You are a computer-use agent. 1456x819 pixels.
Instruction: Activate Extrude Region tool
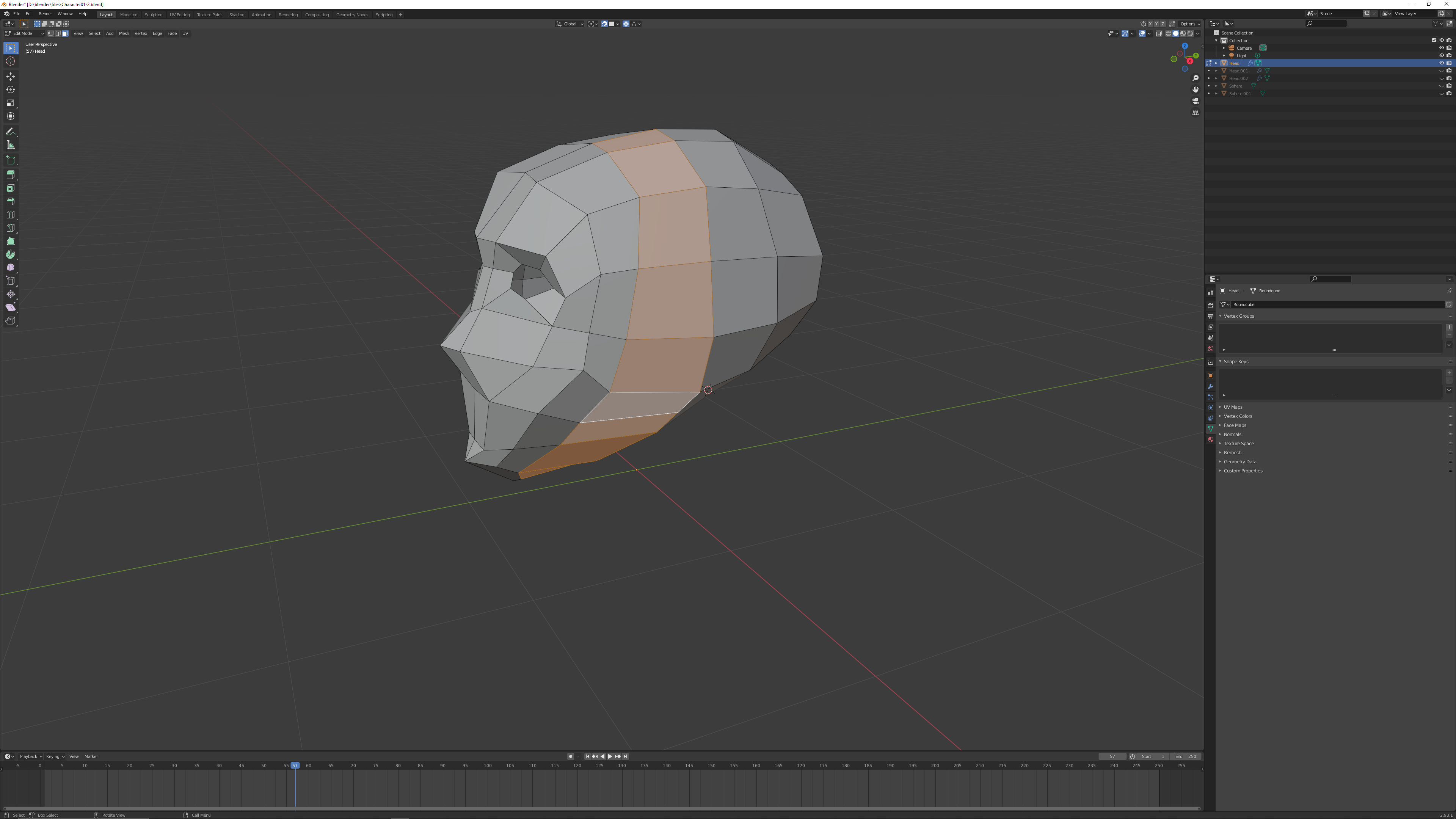(x=10, y=175)
